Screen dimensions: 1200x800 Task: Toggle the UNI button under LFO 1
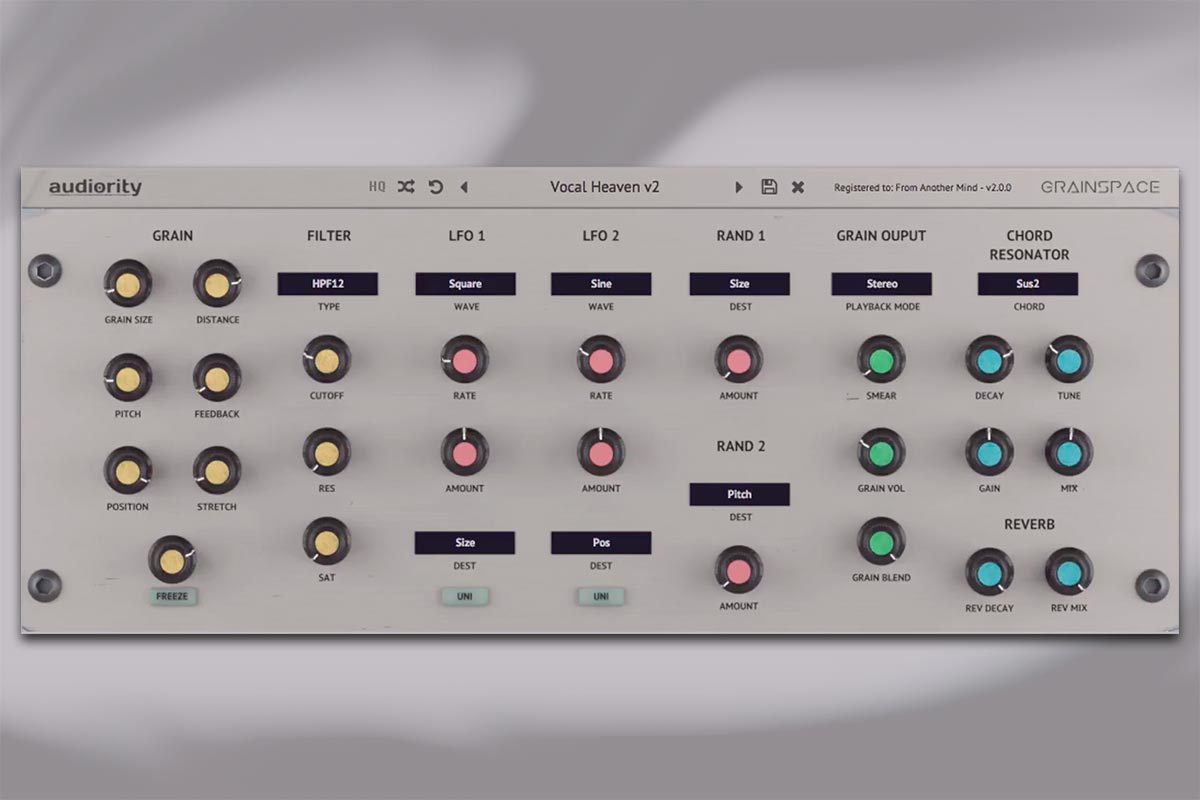(465, 596)
